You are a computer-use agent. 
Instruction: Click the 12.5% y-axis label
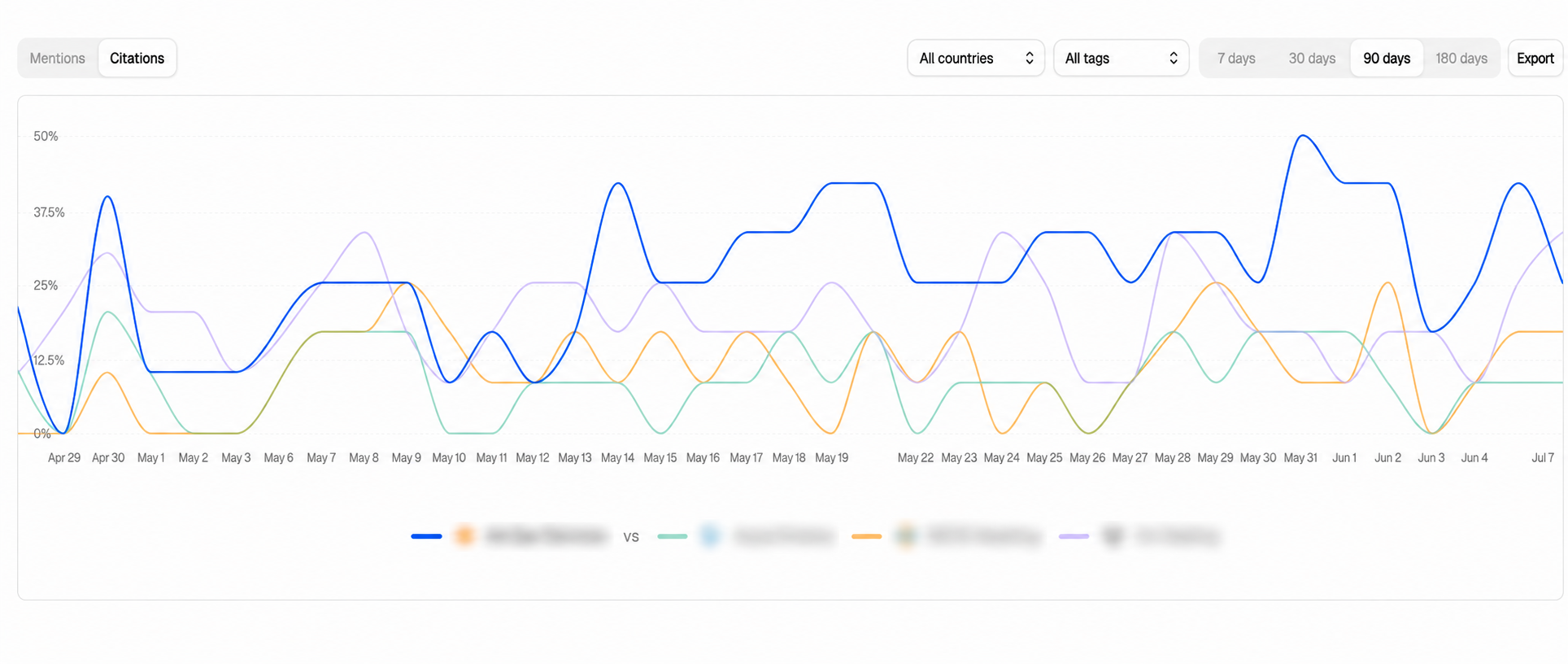49,360
